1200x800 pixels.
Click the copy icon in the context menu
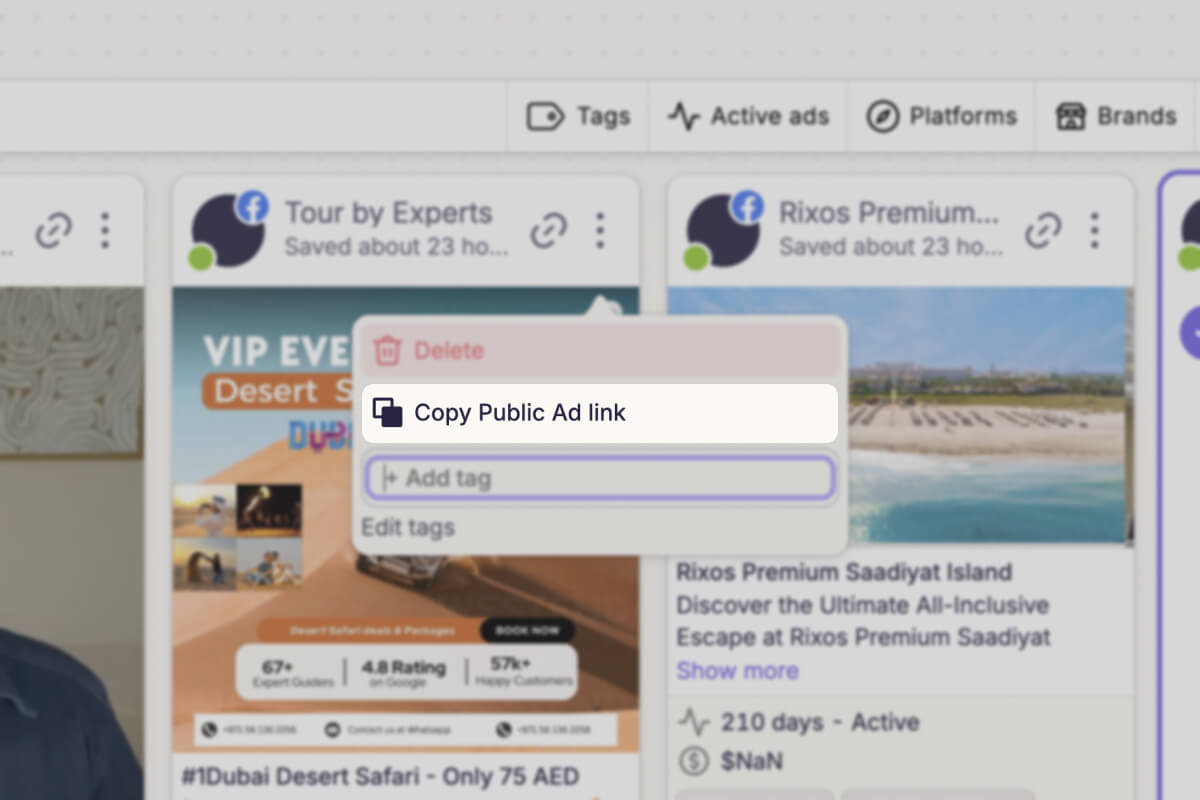[387, 412]
